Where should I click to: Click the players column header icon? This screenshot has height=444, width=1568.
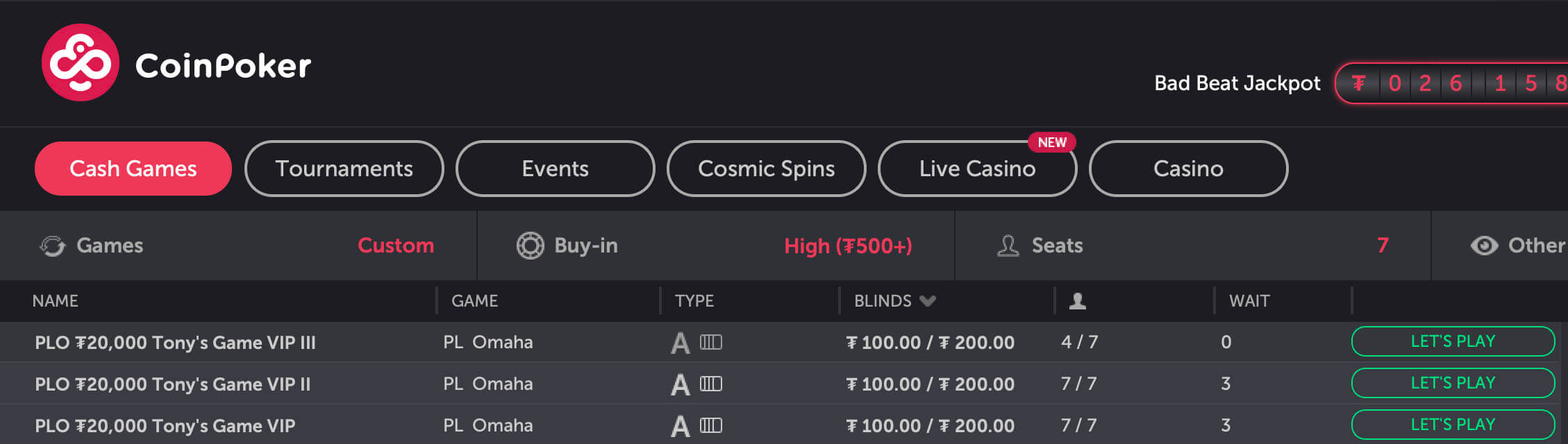pos(1077,301)
